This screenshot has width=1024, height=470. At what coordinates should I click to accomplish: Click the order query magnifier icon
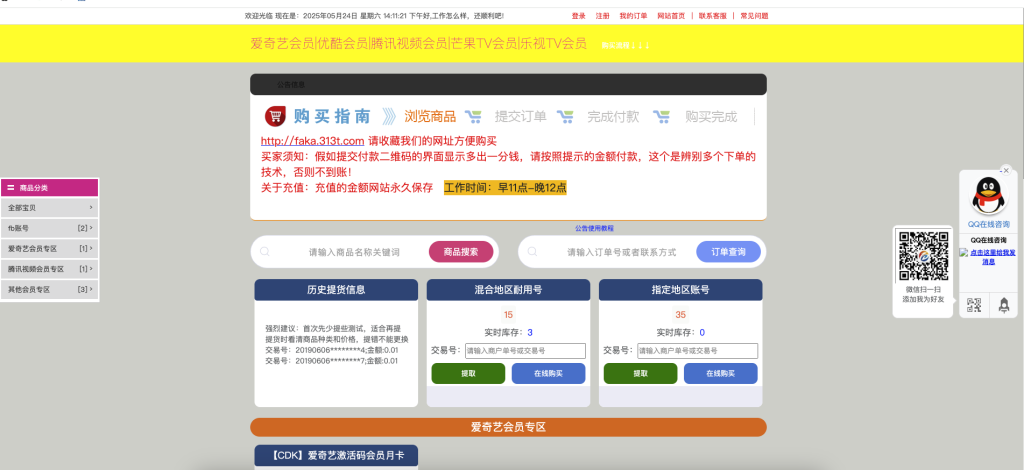click(x=532, y=251)
